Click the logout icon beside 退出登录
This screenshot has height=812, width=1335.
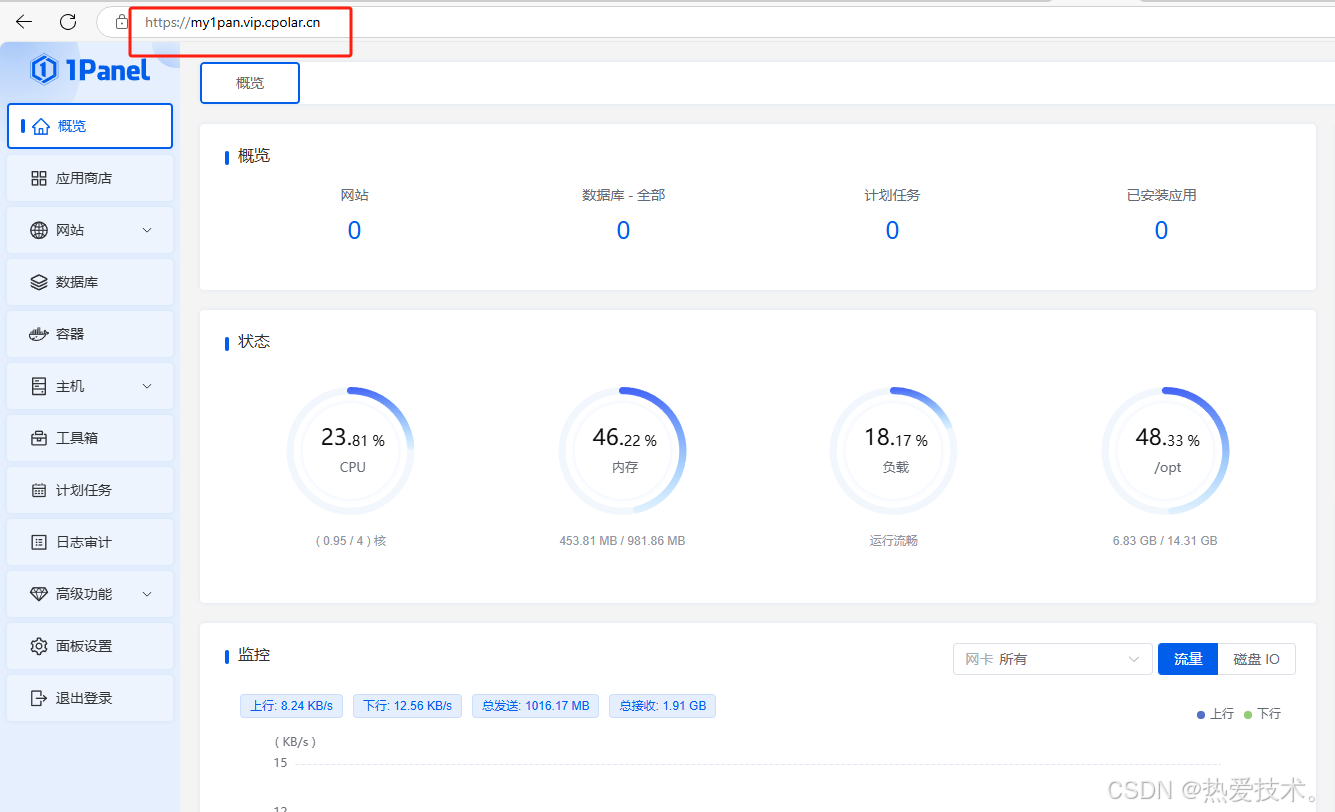tap(39, 698)
